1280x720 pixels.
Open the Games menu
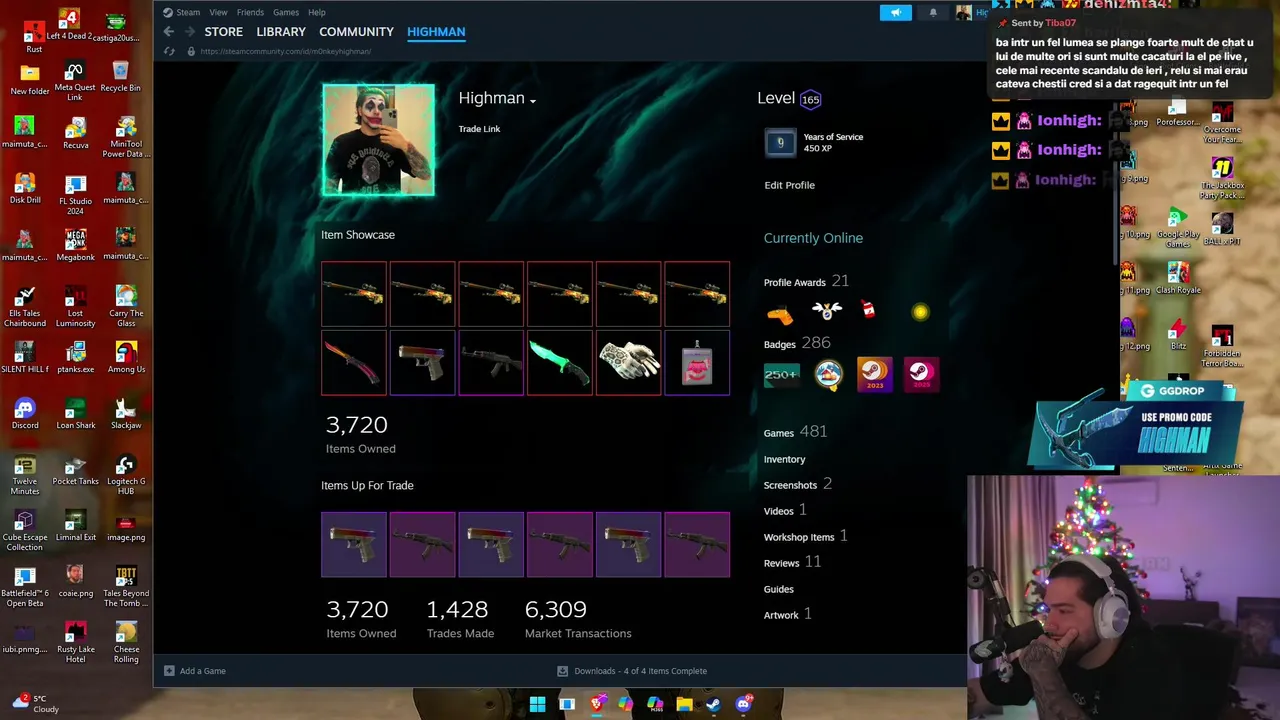coord(286,12)
